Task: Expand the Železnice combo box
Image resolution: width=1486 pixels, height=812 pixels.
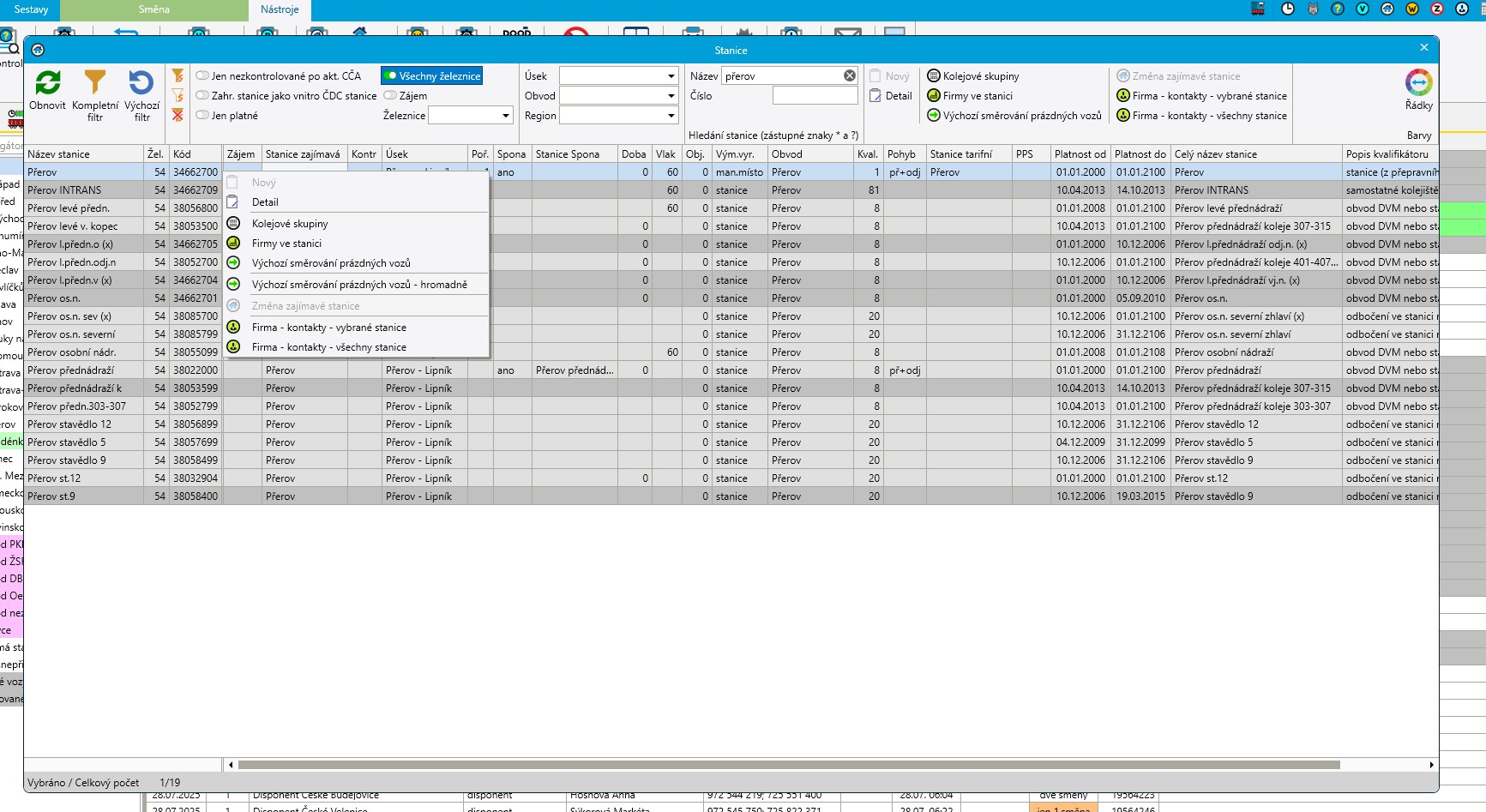Action: tap(505, 116)
